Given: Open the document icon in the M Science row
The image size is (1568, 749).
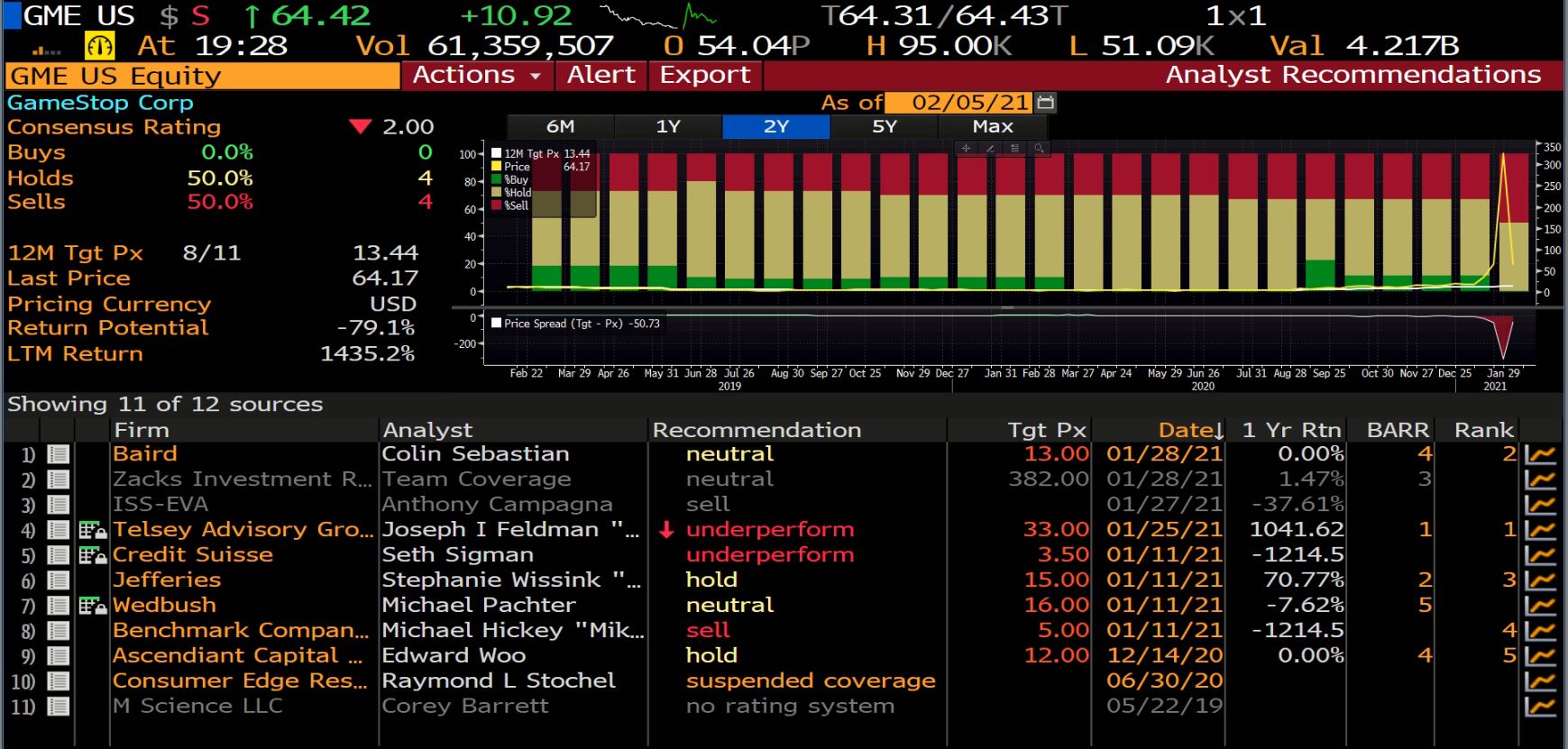Looking at the screenshot, I should coord(58,707).
